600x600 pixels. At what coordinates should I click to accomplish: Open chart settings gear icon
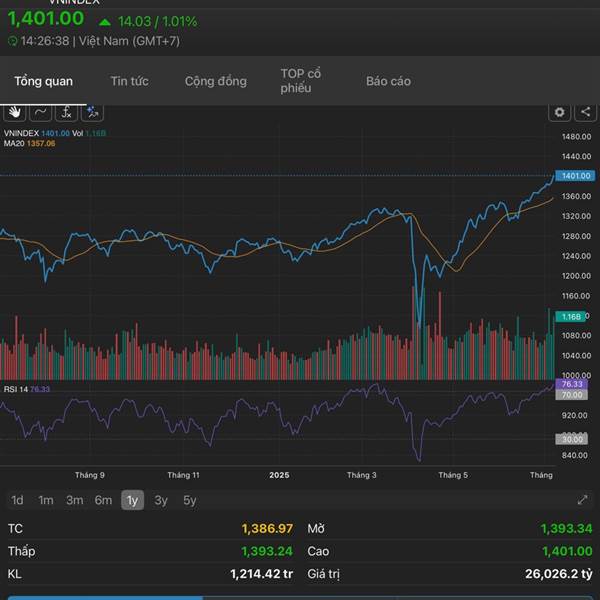[559, 112]
